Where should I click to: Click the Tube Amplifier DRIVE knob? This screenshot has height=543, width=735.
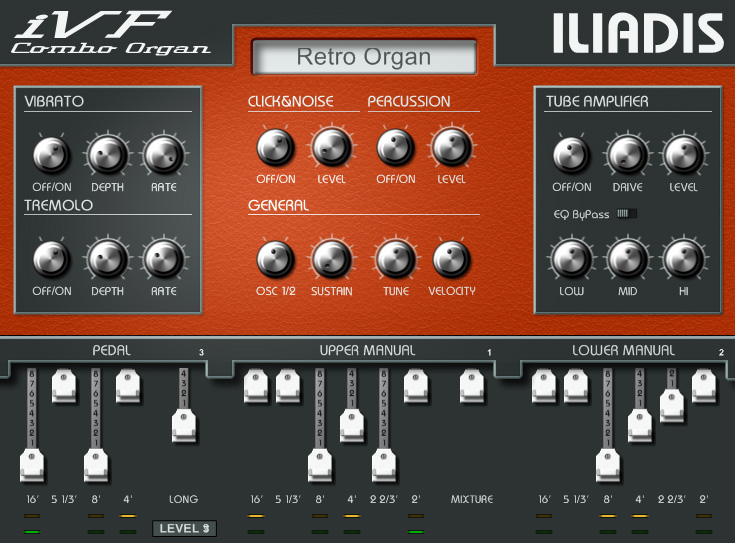point(627,155)
